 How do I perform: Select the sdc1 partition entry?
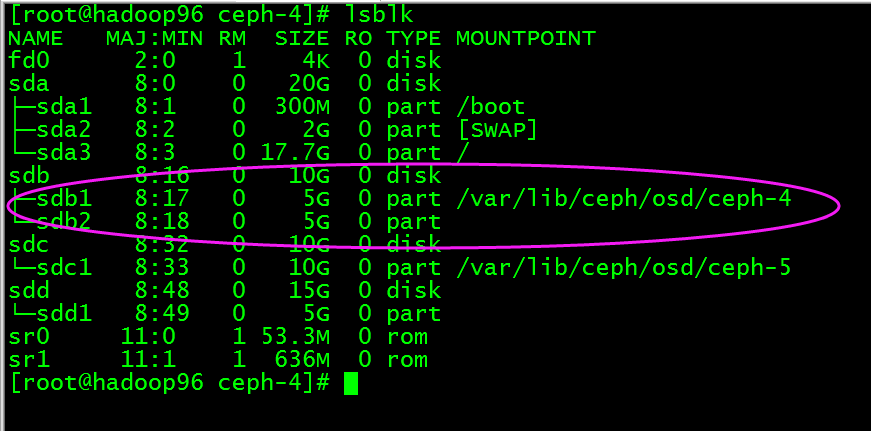tap(64, 268)
